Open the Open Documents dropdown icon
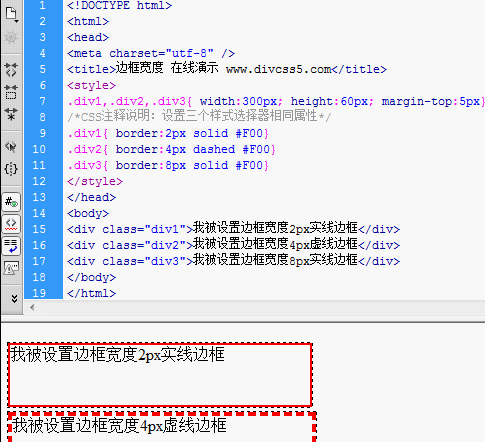The width and height of the screenshot is (485, 442). coord(11,14)
